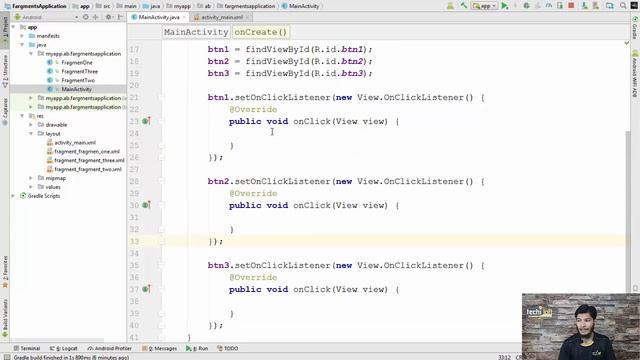The width and height of the screenshot is (640, 360).
Task: Close the MainActivity.java editor tab
Action: click(184, 18)
